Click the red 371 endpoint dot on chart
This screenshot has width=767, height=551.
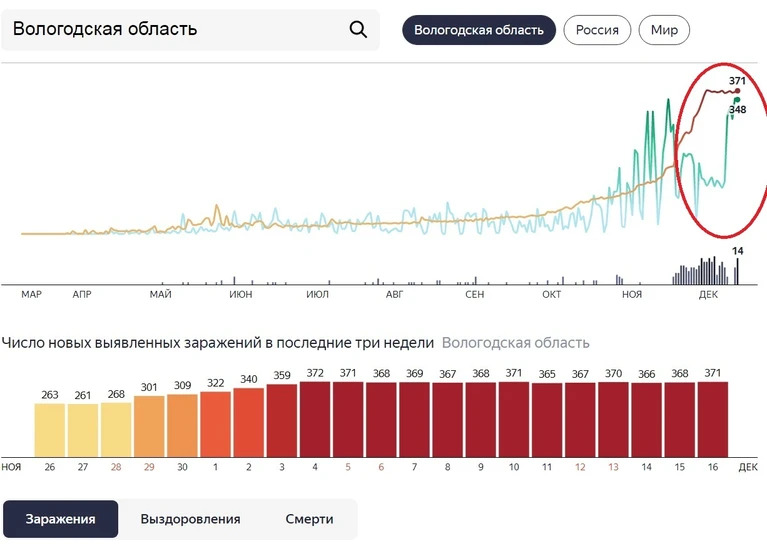(x=738, y=91)
